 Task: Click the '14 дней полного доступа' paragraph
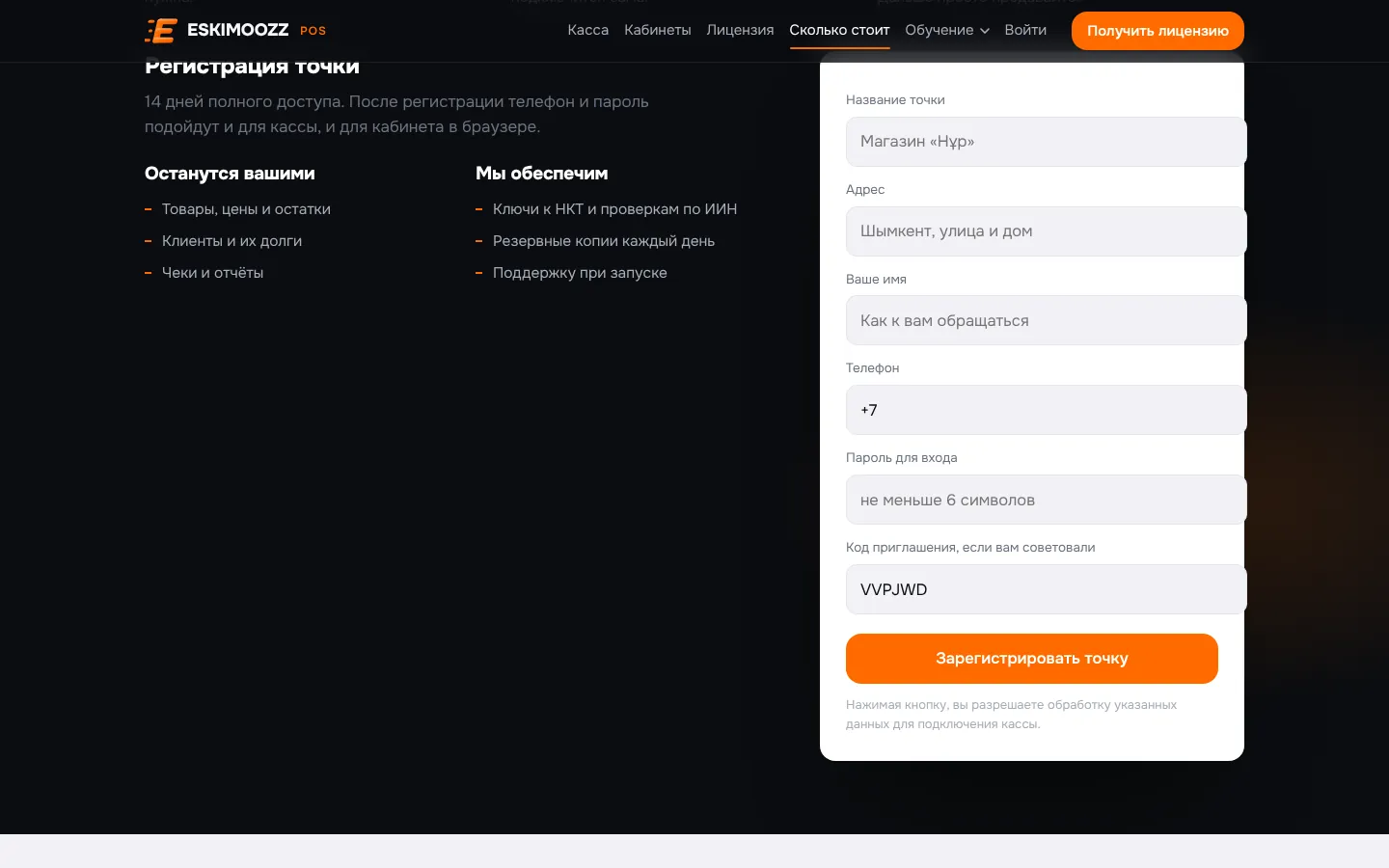tap(396, 114)
